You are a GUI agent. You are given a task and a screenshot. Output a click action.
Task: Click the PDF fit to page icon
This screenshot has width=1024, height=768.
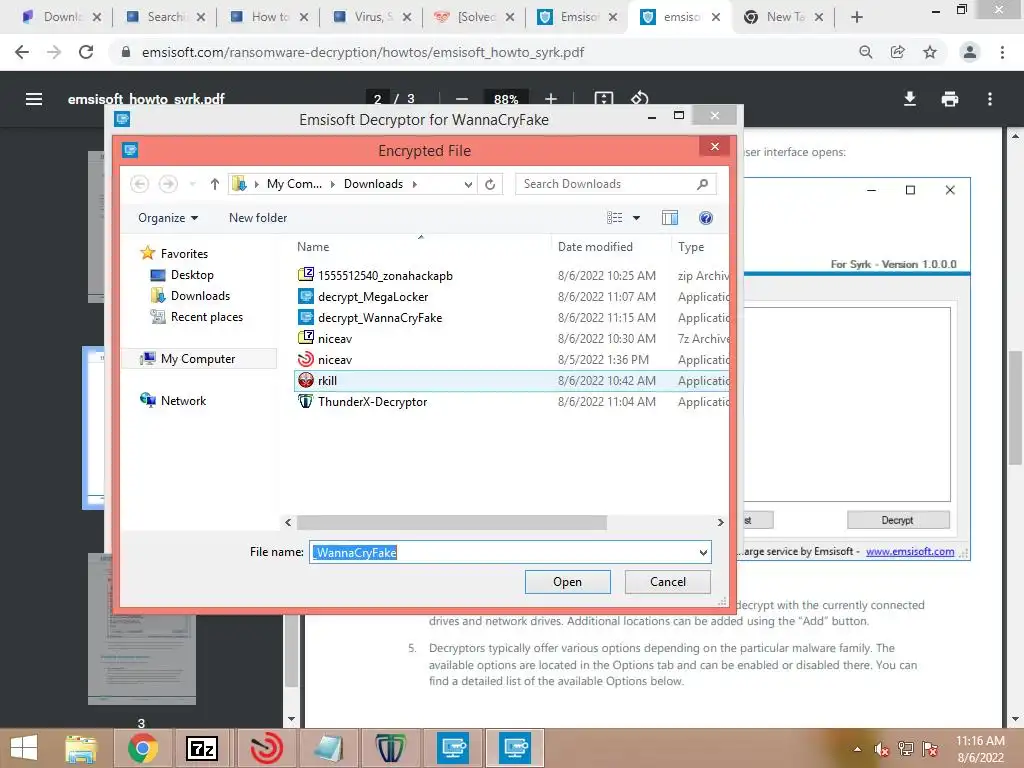(x=603, y=98)
